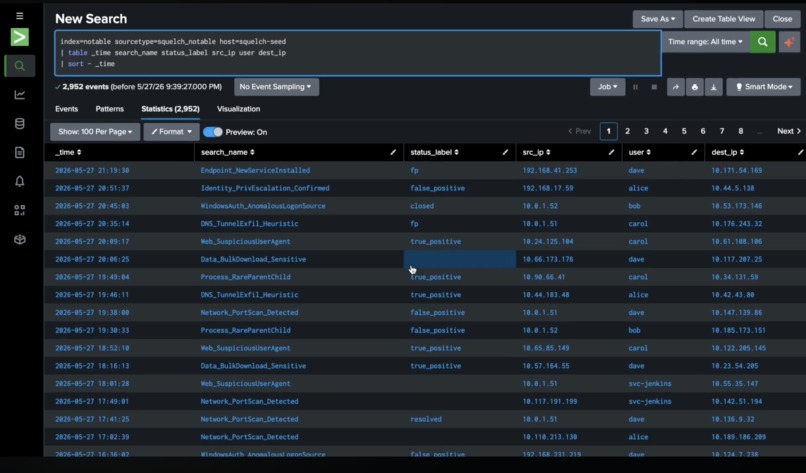The height and width of the screenshot is (473, 806).
Task: Open the cube package icon in the sidebar
Action: pos(20,239)
